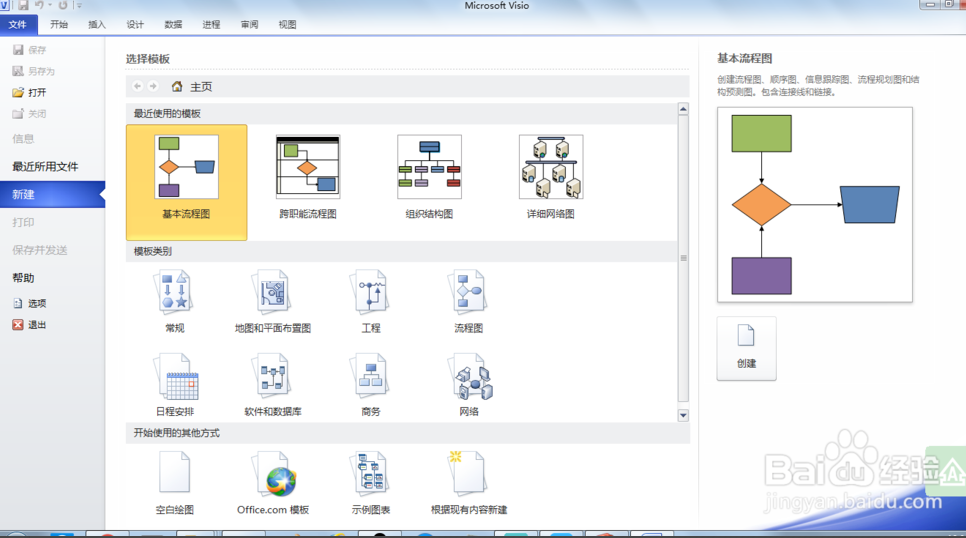Click the template list scroll-up arrow
The image size is (966, 538).
point(683,109)
